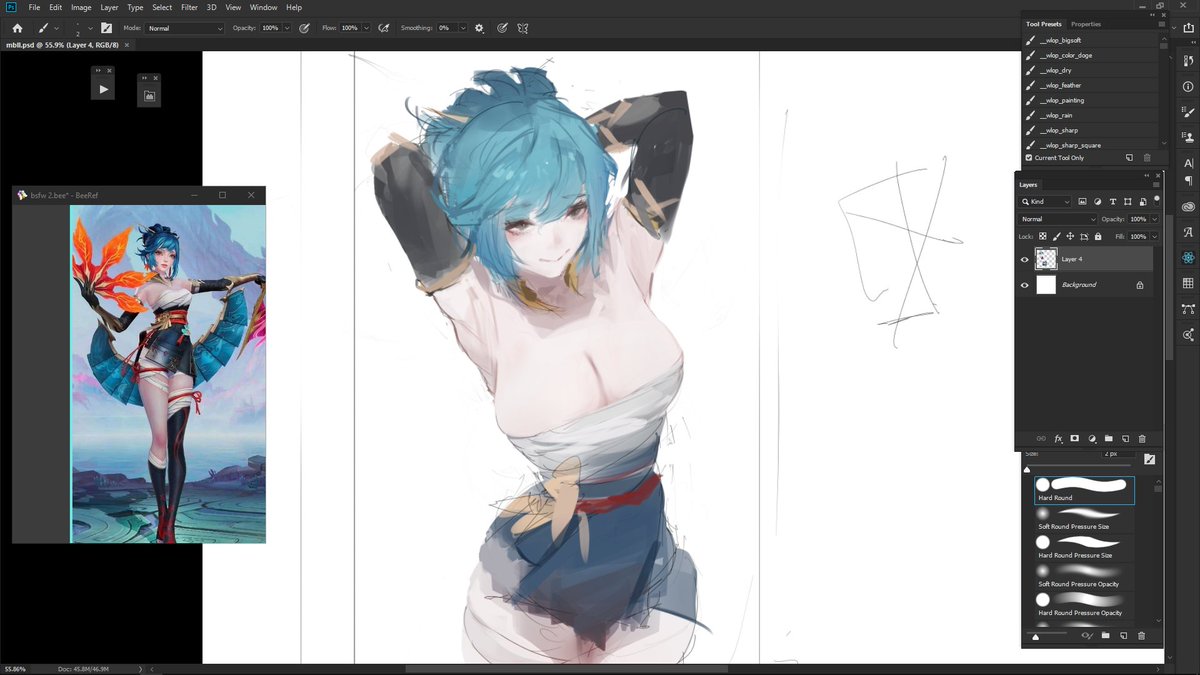This screenshot has height=675, width=1200.
Task: Create new layer icon in Layers panel
Action: click(x=1125, y=438)
